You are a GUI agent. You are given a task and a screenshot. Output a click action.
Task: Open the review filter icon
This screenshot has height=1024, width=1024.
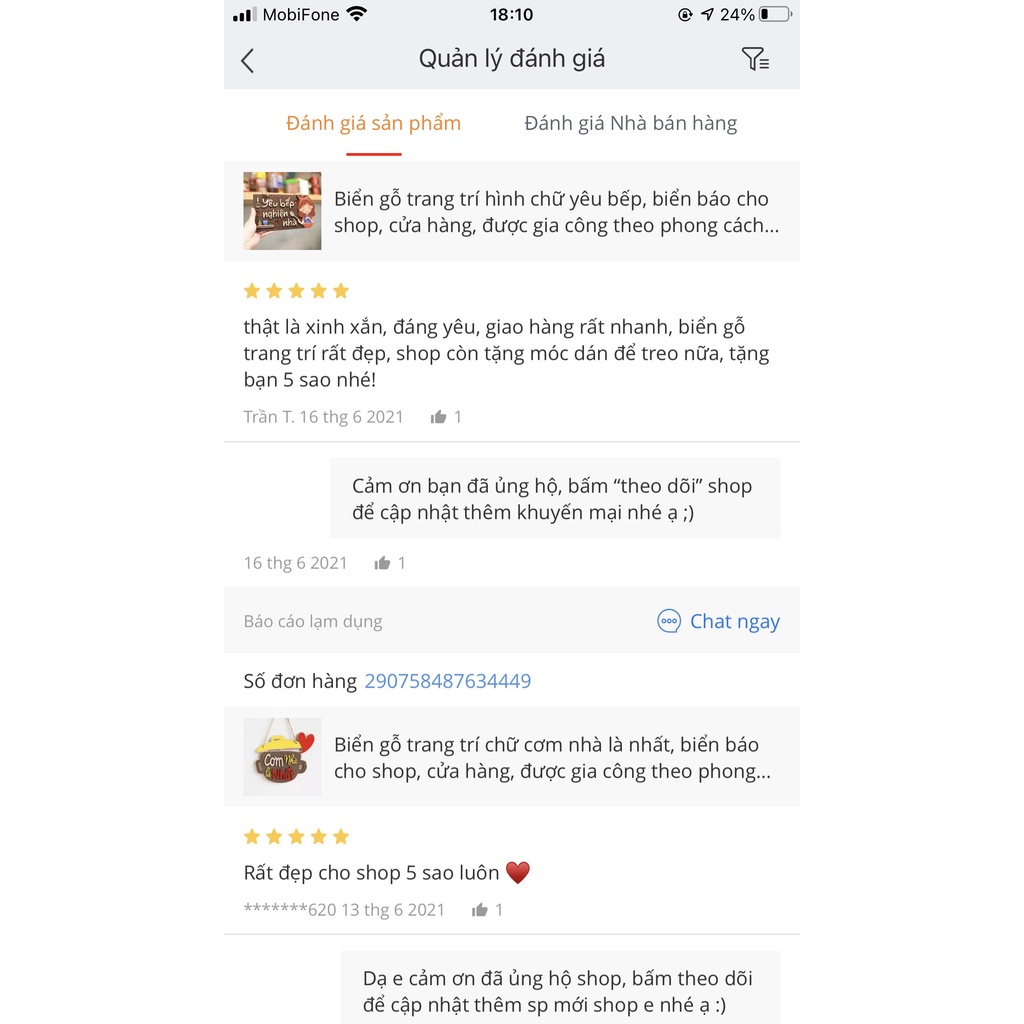(755, 60)
